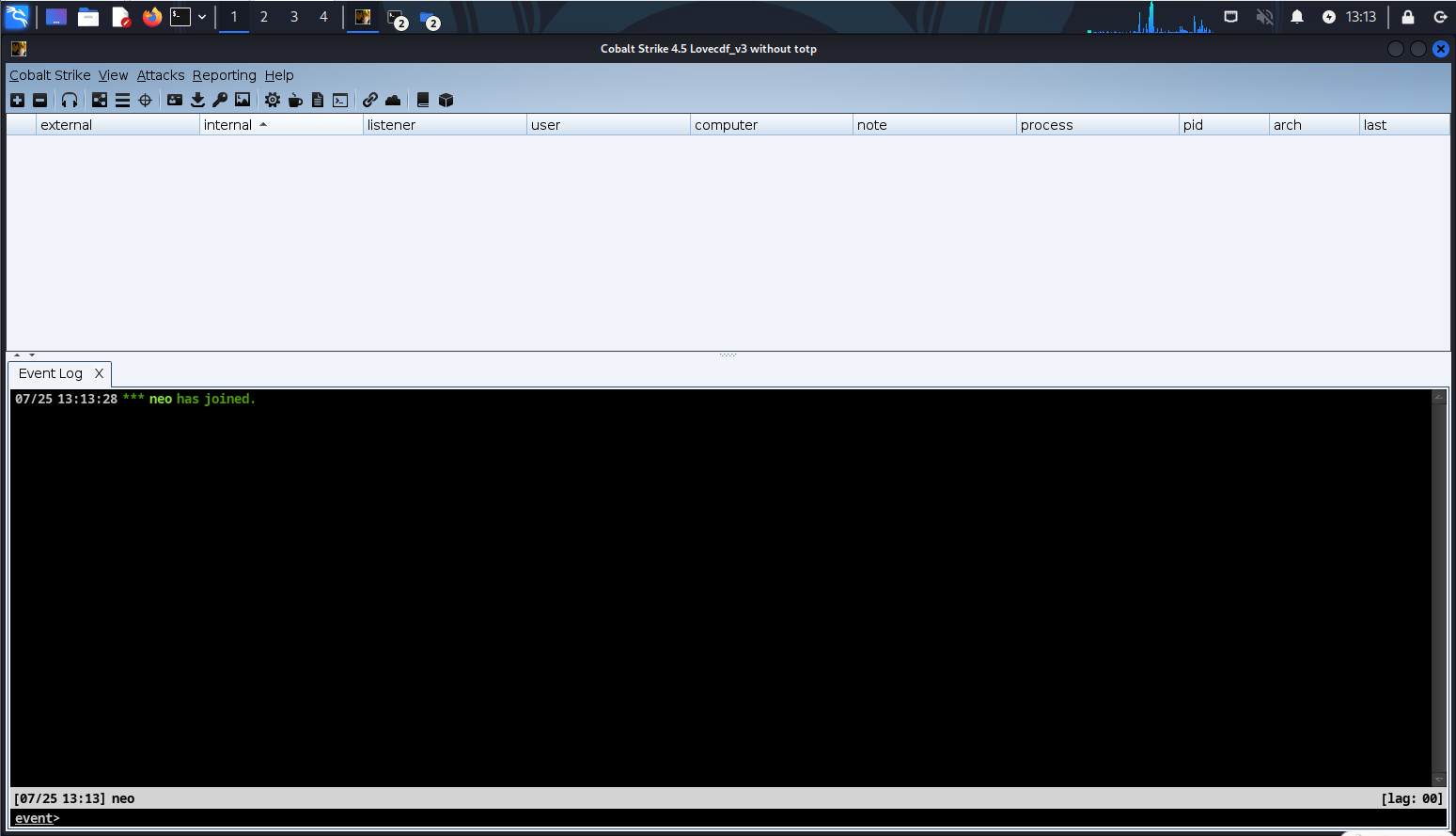Switch to workspace 2
Viewport: 1456px width, 836px height.
click(x=264, y=17)
